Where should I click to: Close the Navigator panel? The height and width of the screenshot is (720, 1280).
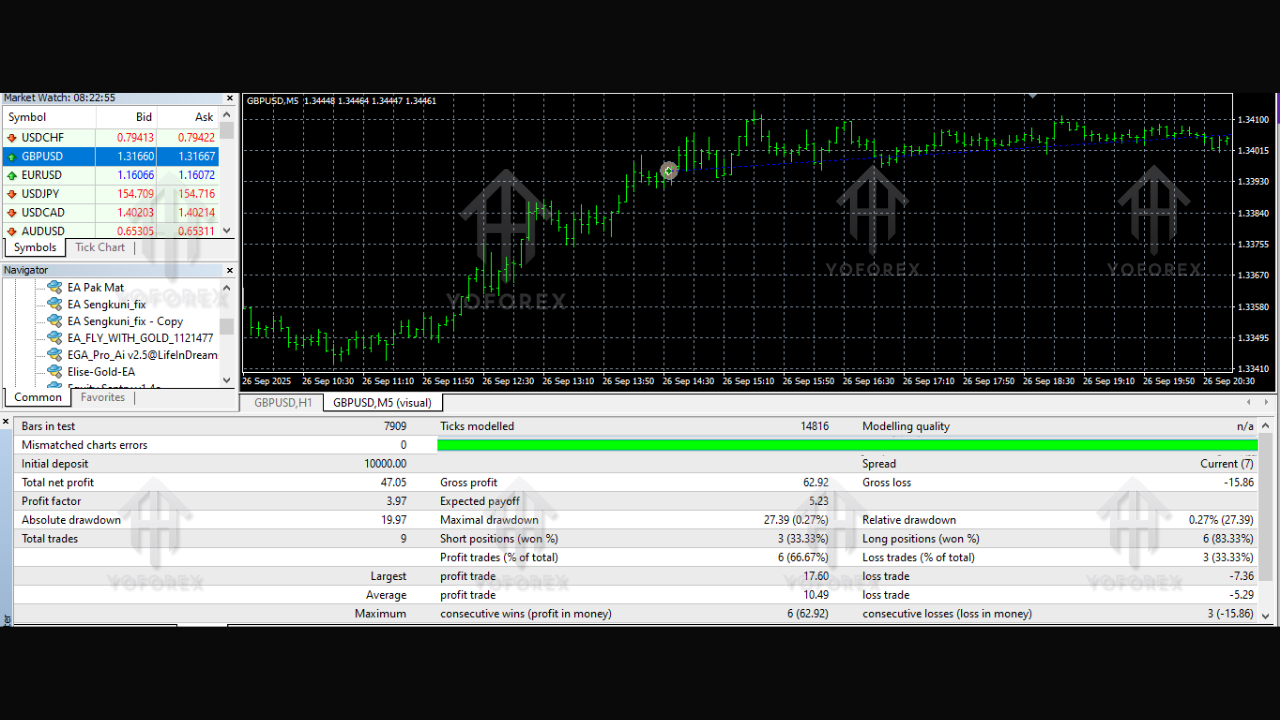(229, 270)
